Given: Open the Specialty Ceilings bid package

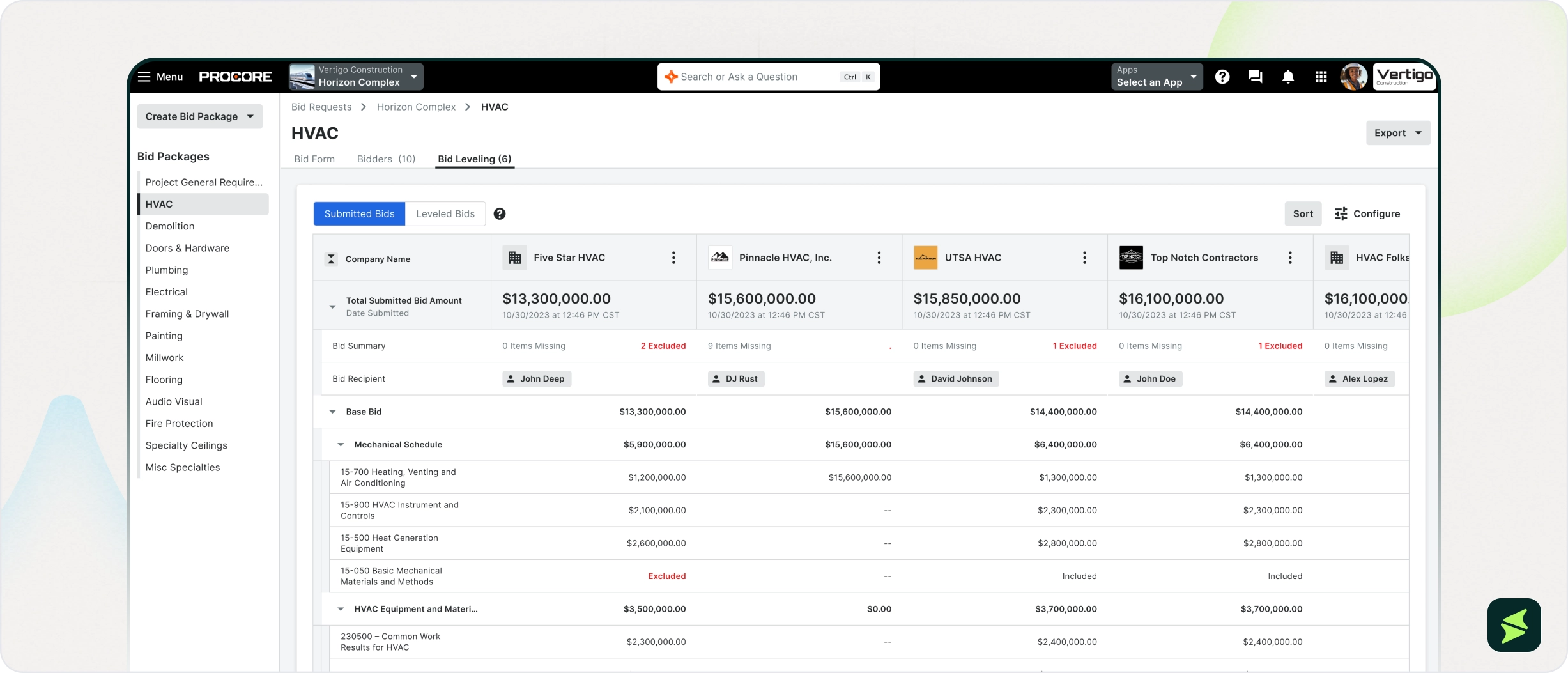Looking at the screenshot, I should [187, 445].
